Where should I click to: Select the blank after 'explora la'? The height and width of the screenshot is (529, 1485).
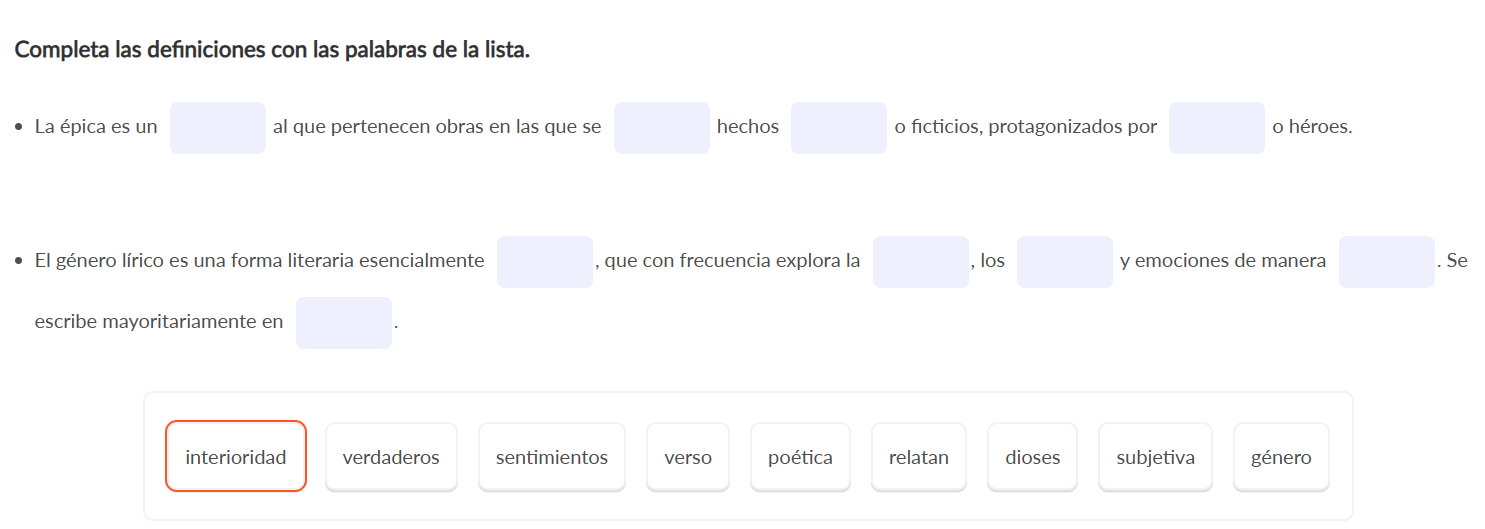[921, 262]
